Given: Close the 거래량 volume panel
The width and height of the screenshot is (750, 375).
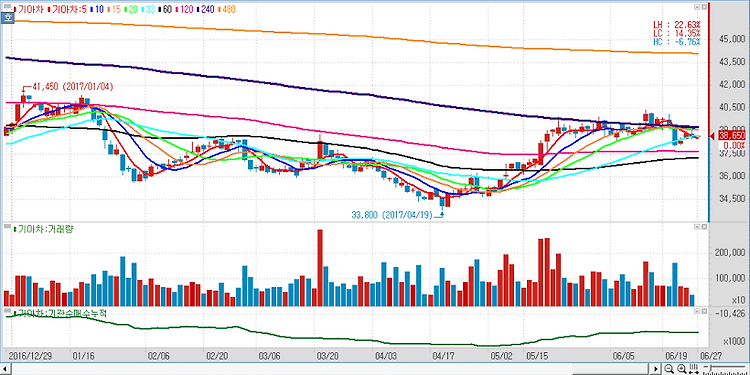Looking at the screenshot, I should click(704, 228).
